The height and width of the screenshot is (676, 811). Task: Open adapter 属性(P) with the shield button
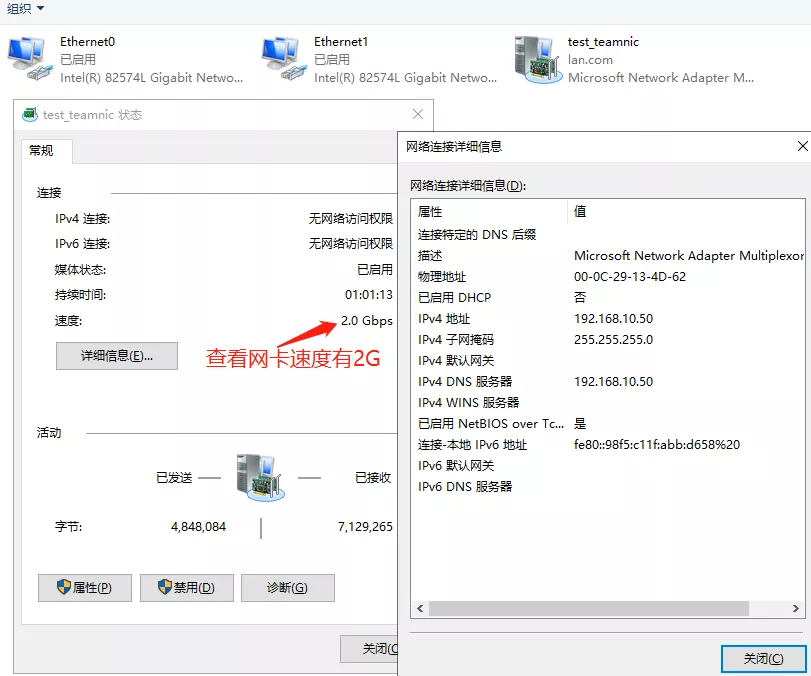tap(85, 588)
